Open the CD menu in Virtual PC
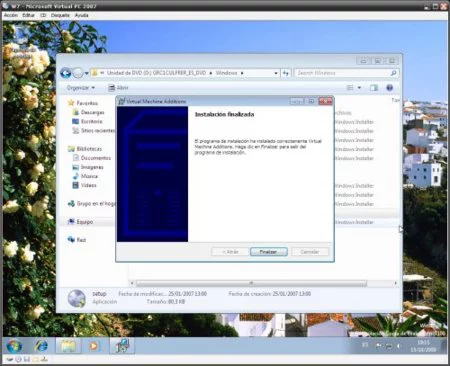450x366 pixels. click(x=43, y=15)
